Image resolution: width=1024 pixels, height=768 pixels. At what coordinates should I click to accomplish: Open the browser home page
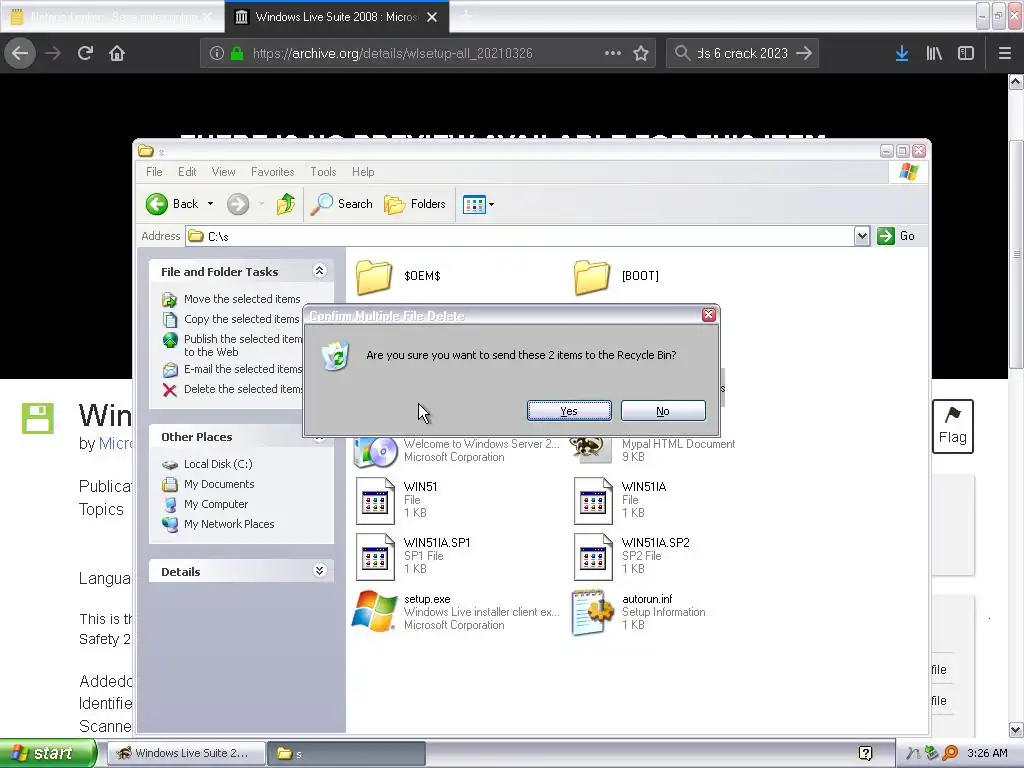point(117,53)
